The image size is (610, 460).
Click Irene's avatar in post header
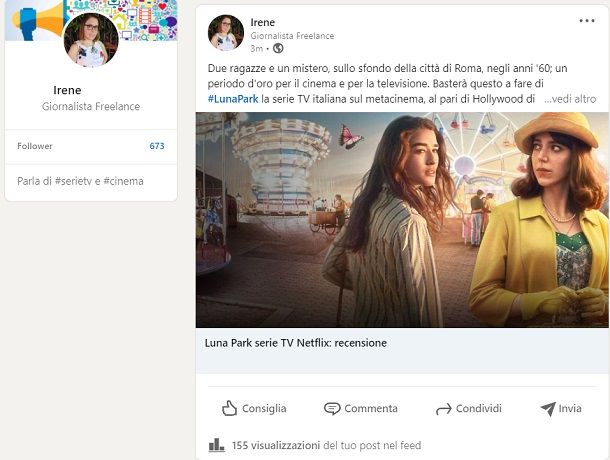[x=226, y=33]
